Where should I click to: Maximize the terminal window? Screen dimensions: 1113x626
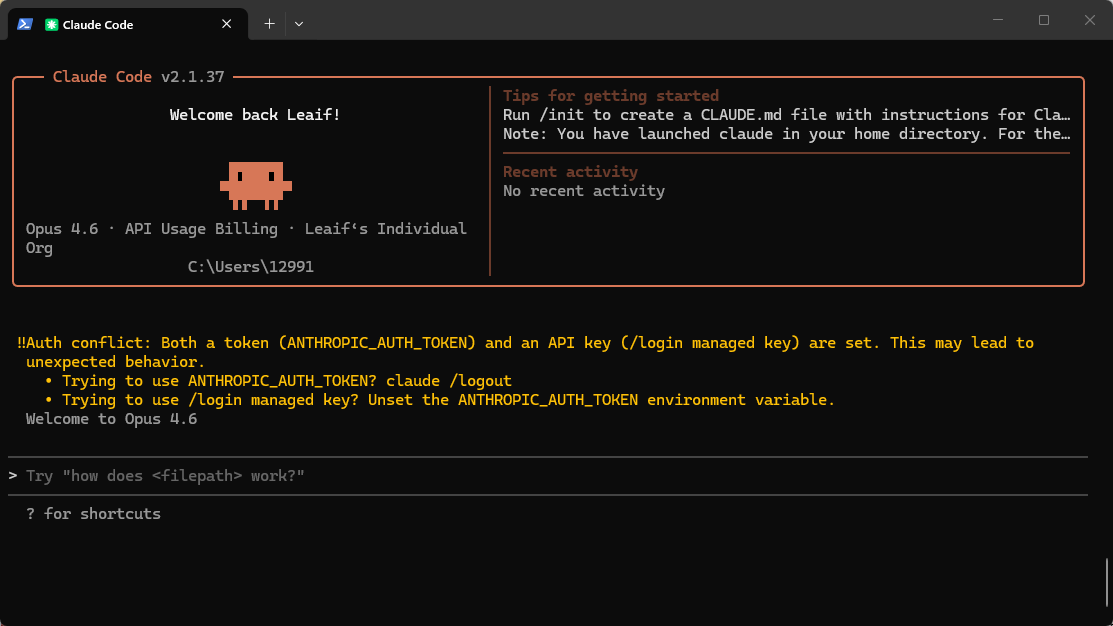[1044, 20]
